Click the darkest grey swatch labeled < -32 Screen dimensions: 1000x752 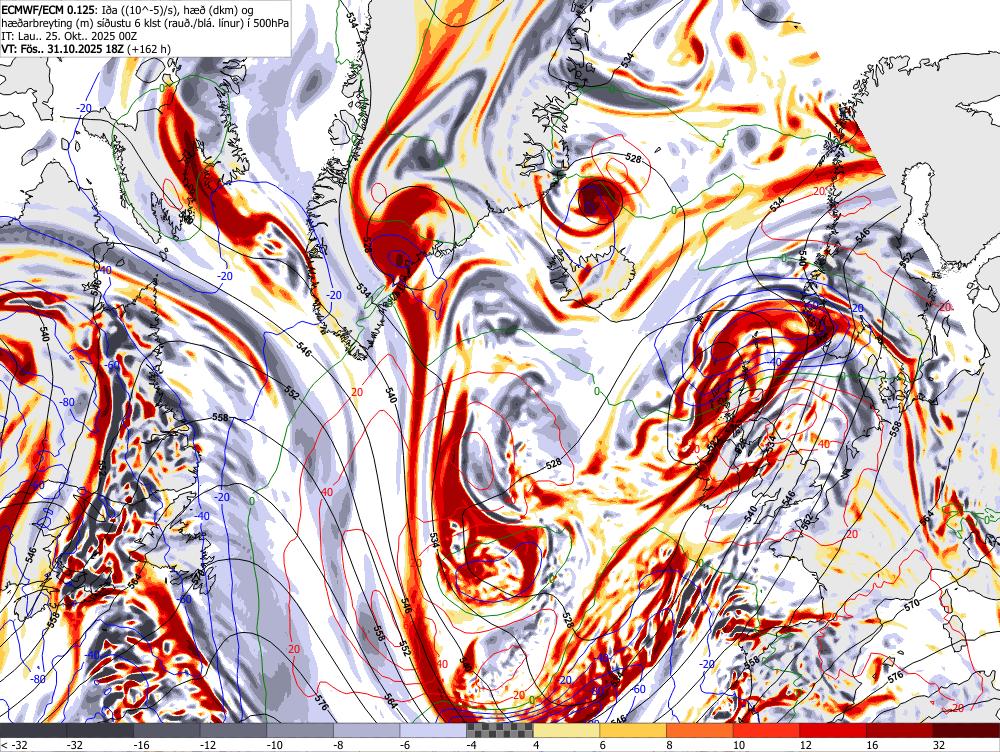[33, 730]
